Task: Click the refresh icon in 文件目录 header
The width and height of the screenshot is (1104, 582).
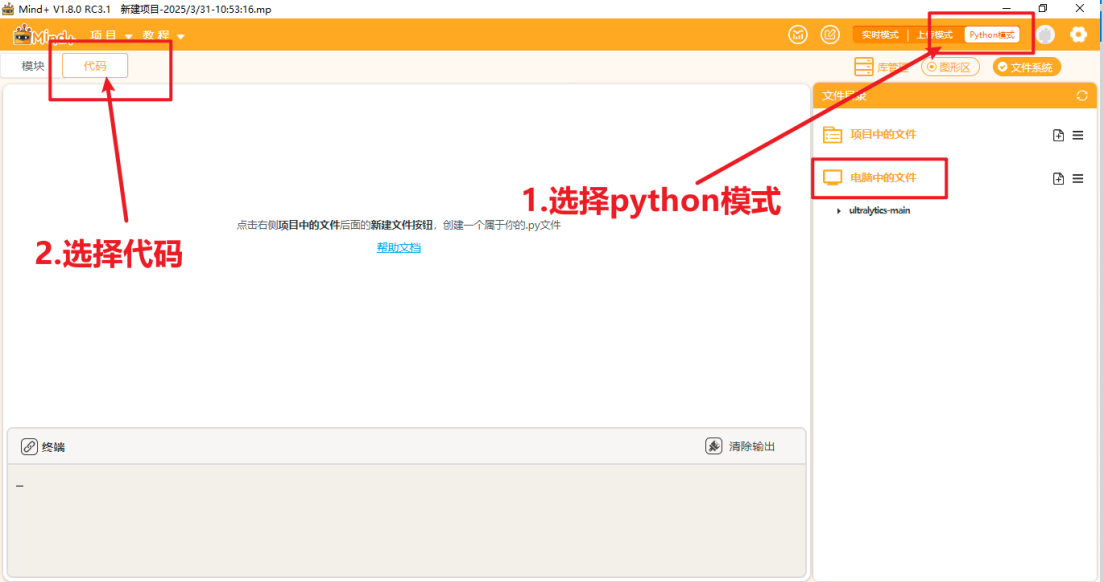Action: click(x=1082, y=96)
